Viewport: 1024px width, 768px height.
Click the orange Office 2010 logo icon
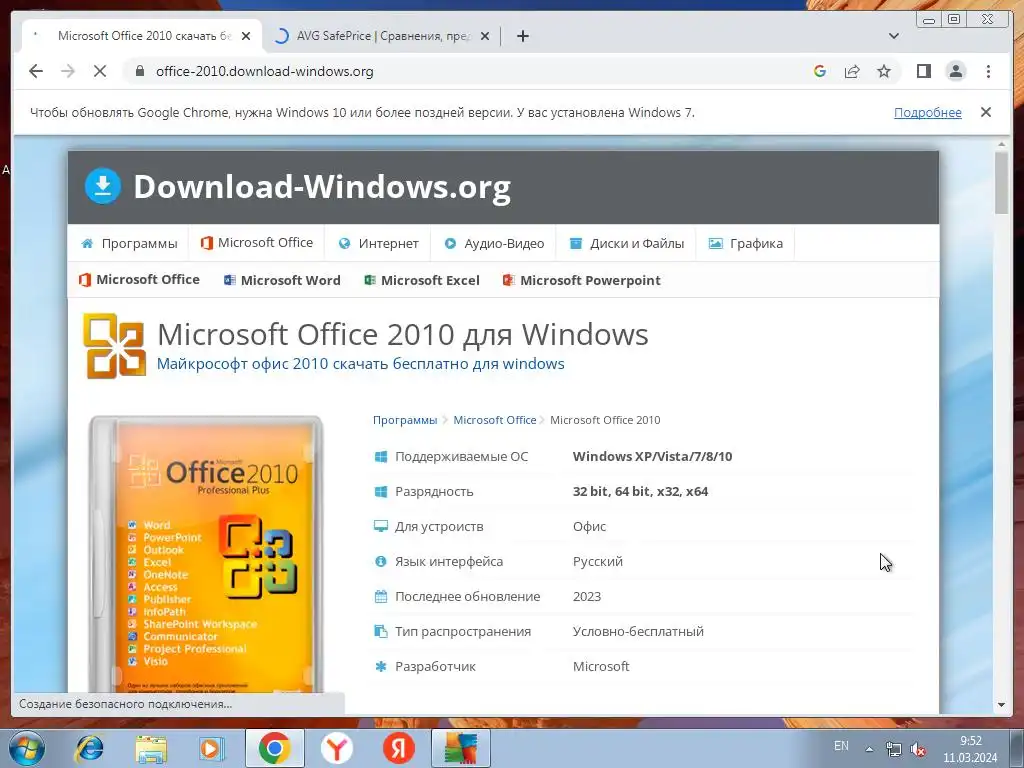[x=114, y=345]
